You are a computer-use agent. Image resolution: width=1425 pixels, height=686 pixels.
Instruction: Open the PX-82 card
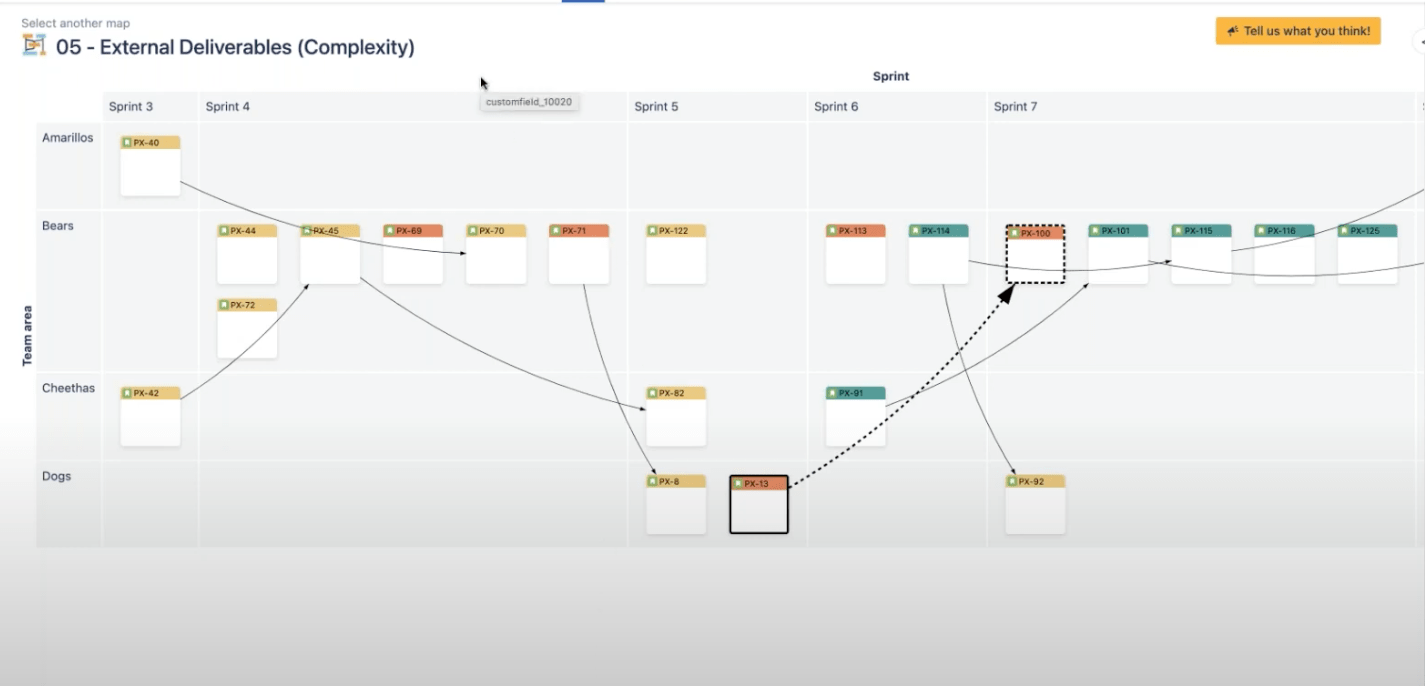(x=676, y=415)
